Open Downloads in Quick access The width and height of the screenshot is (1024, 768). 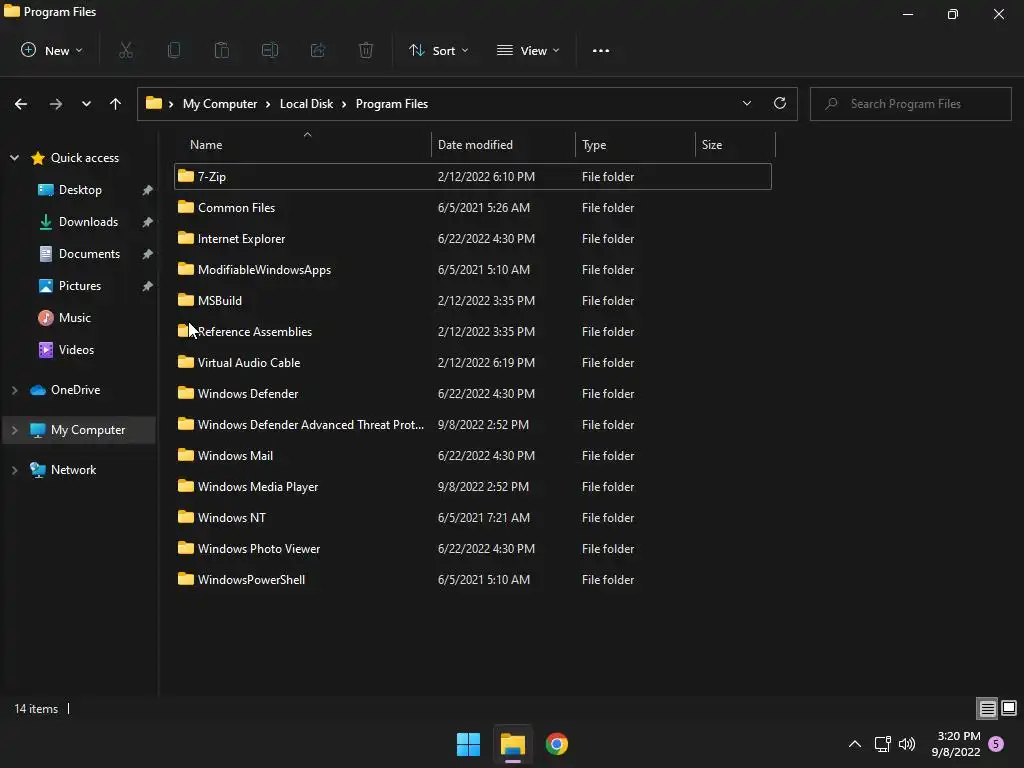point(88,221)
